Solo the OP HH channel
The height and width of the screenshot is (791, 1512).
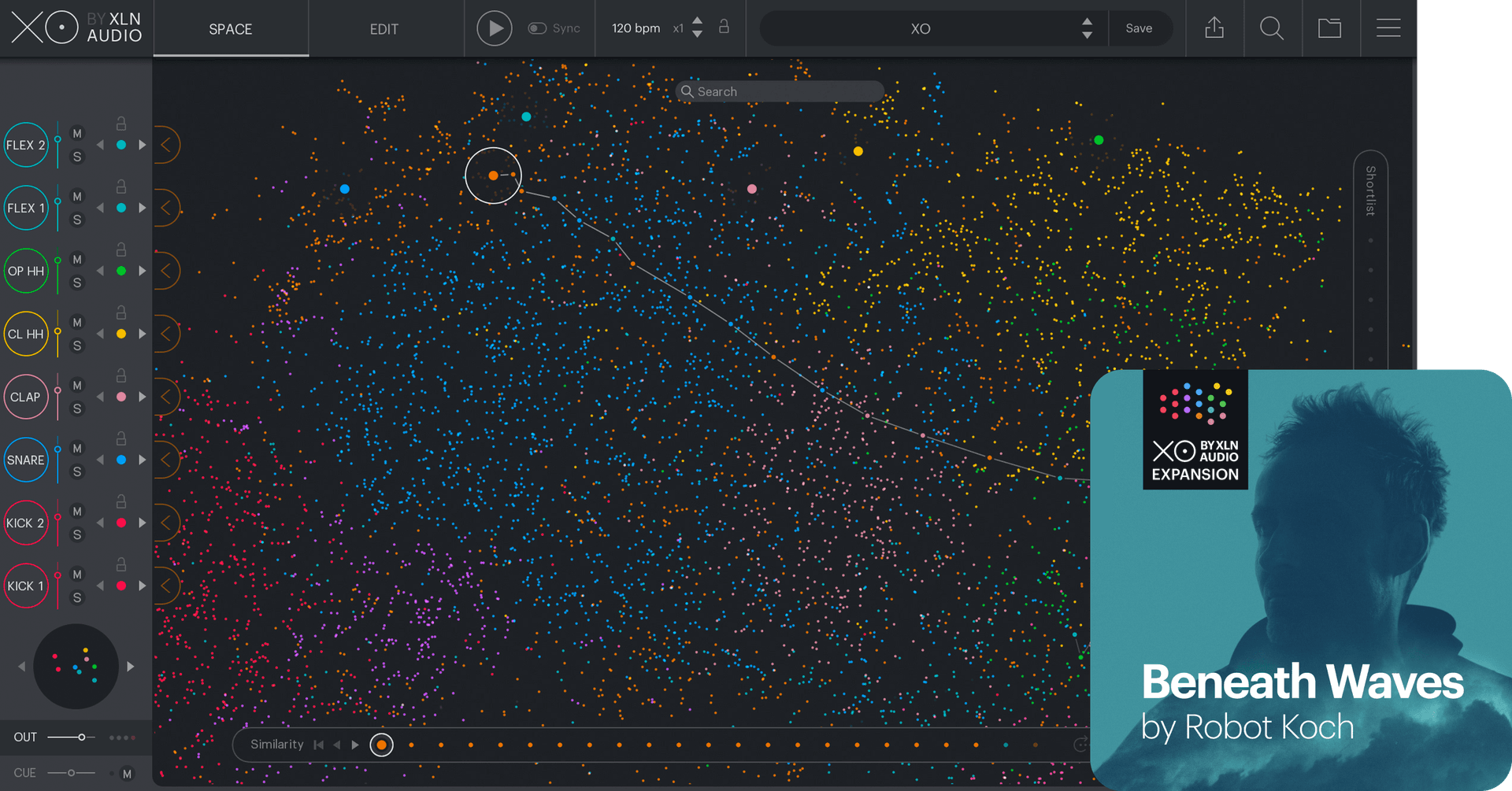pyautogui.click(x=77, y=283)
